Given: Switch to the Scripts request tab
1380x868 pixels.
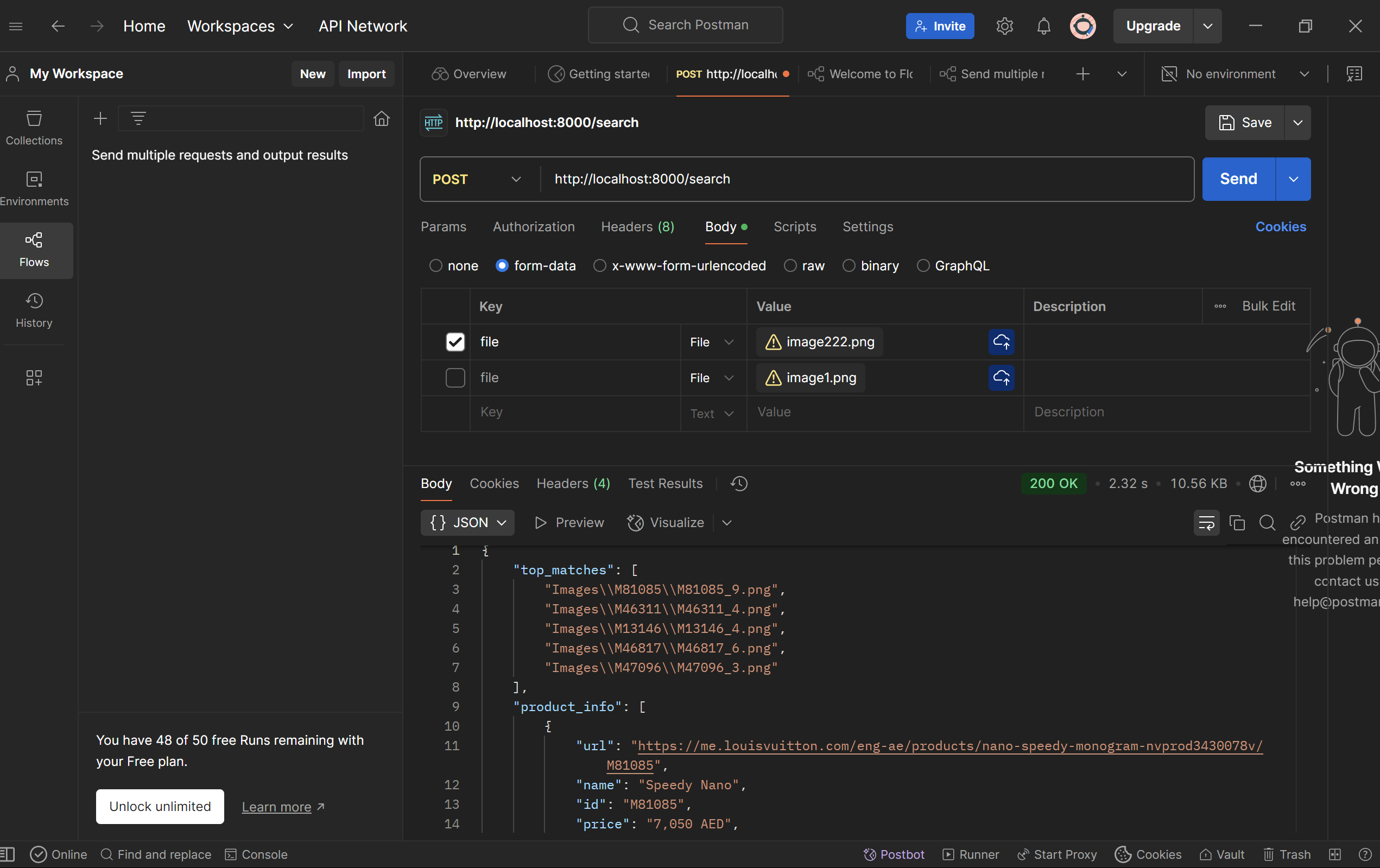Looking at the screenshot, I should click(794, 227).
